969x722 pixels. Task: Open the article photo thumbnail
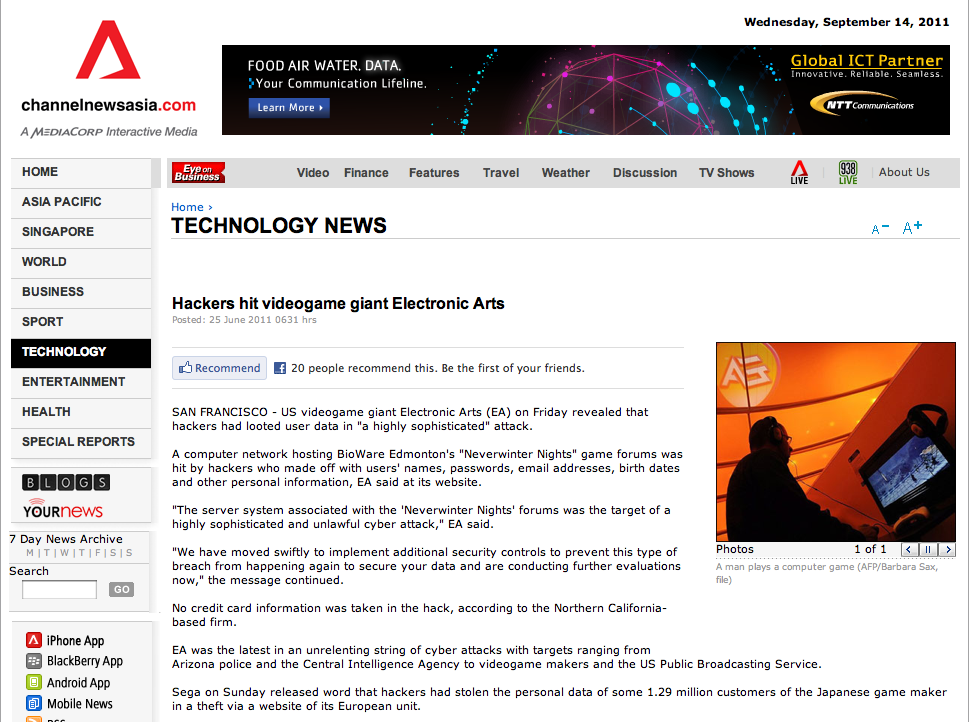[x=835, y=441]
